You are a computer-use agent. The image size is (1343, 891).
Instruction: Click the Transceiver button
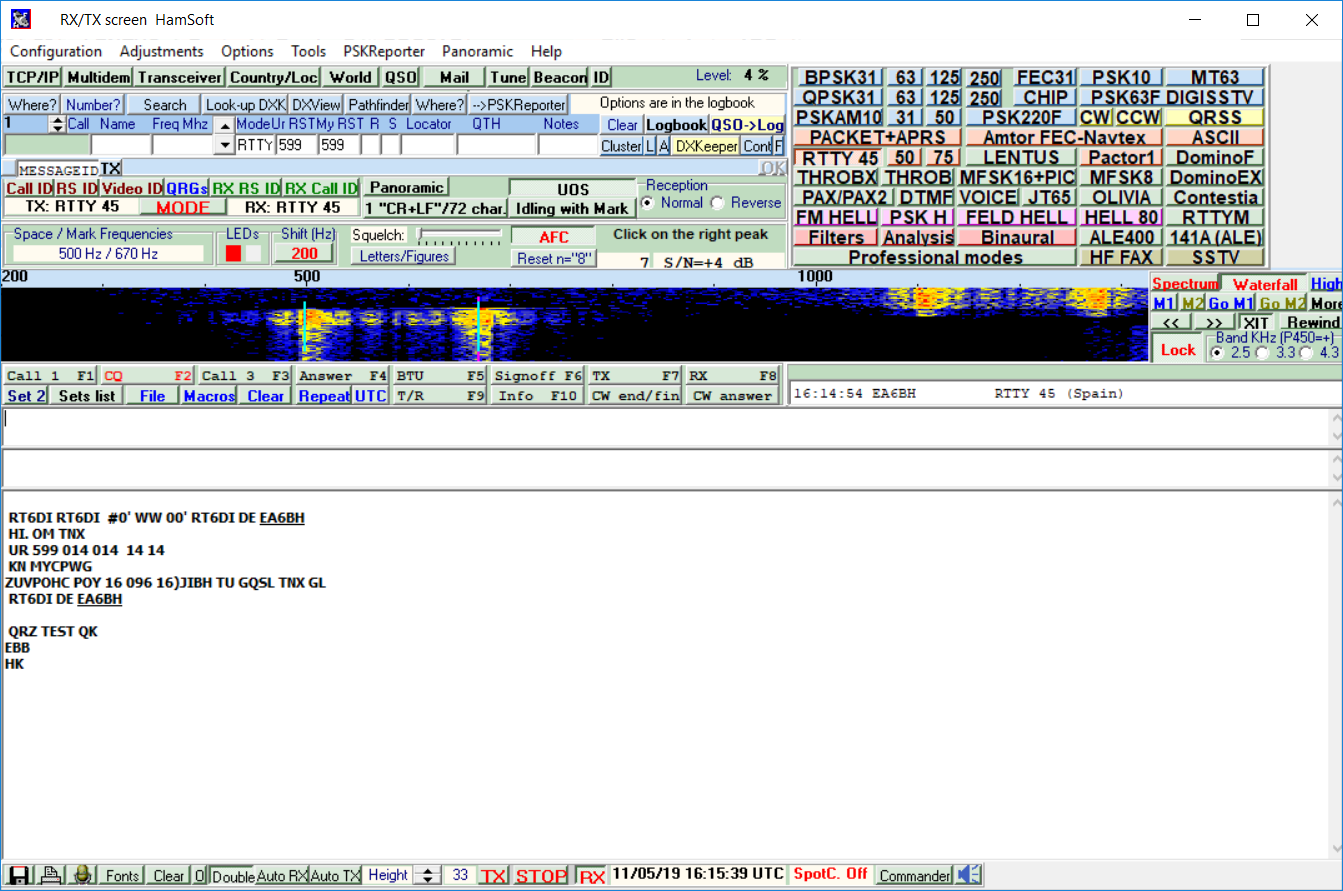[180, 77]
